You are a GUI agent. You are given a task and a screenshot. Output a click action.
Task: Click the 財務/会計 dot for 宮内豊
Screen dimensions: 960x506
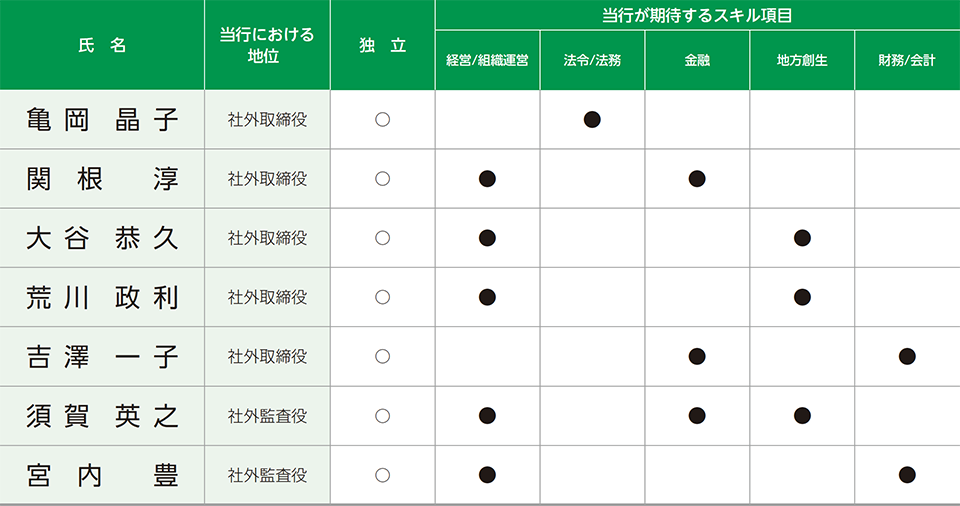(907, 475)
